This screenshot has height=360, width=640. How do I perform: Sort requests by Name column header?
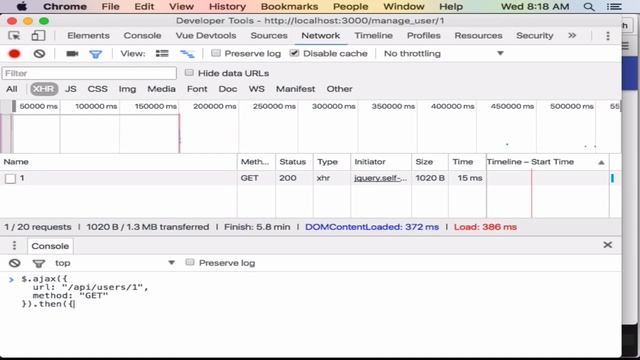(118, 162)
